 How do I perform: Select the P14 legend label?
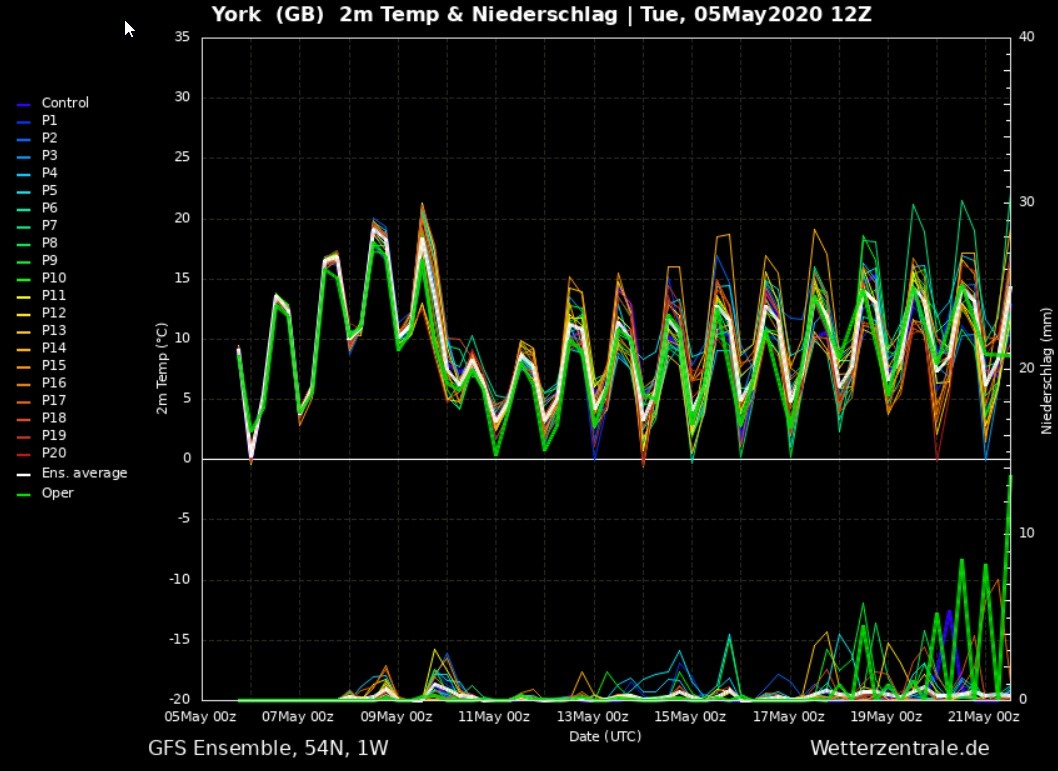(x=54, y=348)
